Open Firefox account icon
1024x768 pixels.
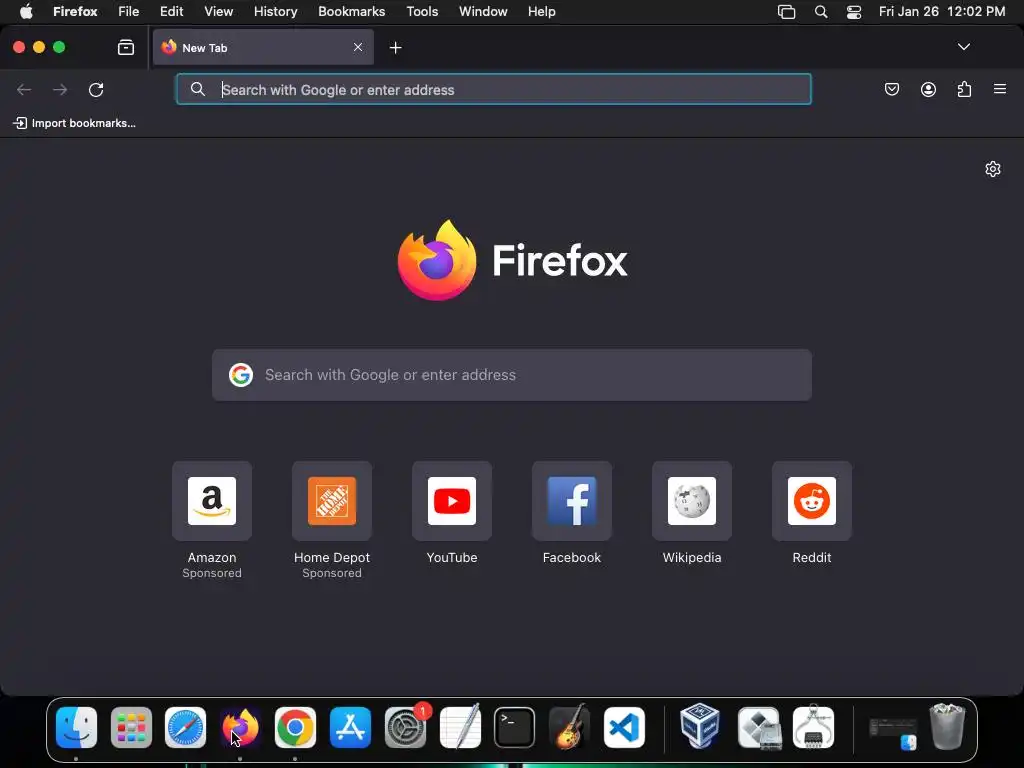928,89
